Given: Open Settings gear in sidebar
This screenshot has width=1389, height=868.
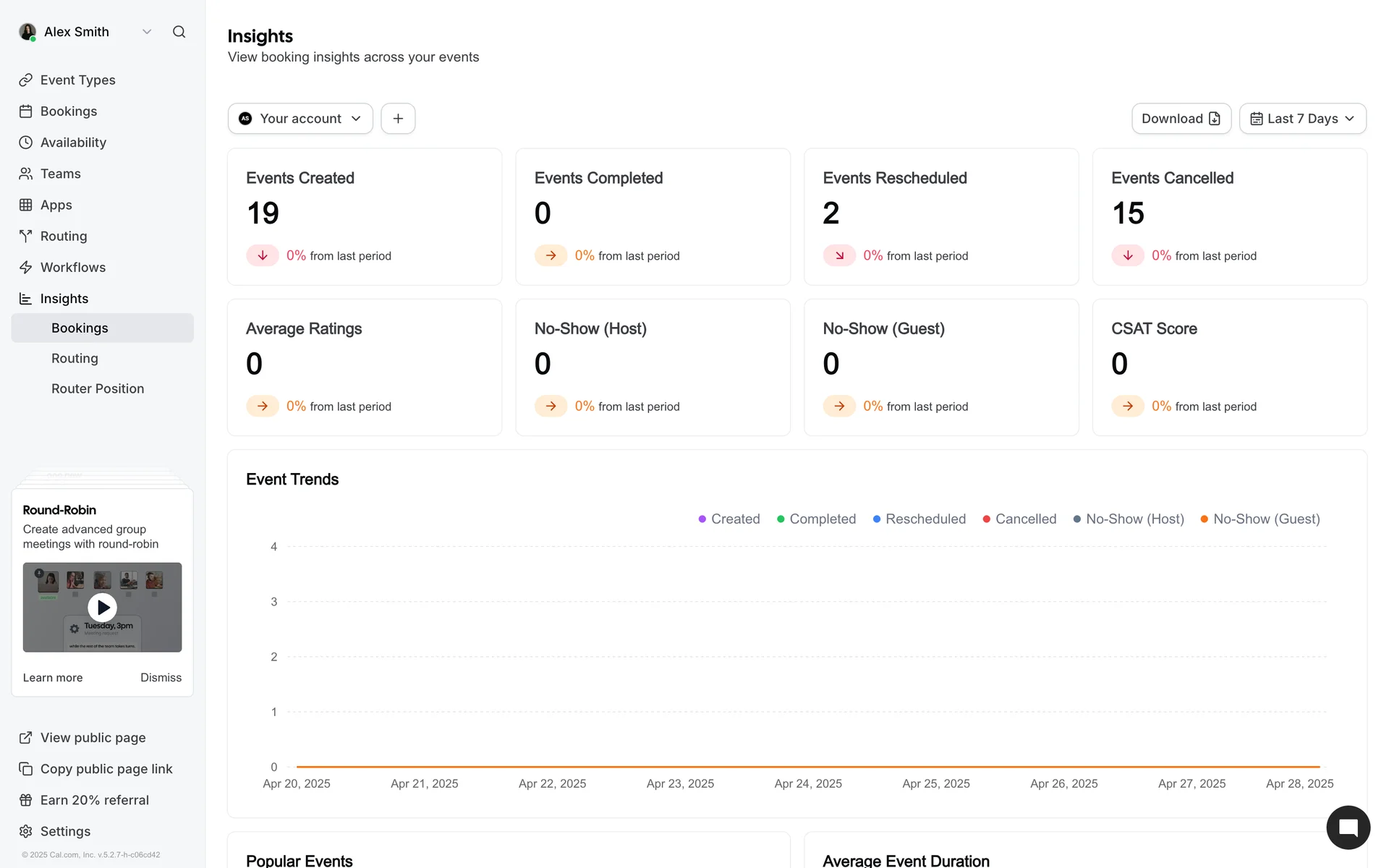Looking at the screenshot, I should click(x=26, y=831).
